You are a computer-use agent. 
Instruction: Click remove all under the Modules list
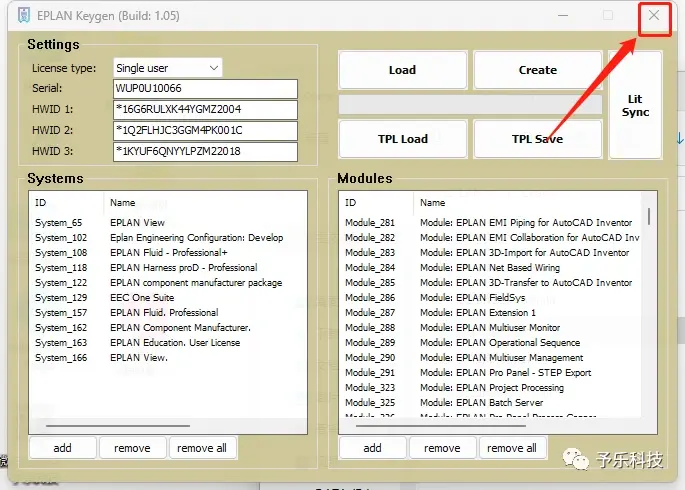pos(512,448)
